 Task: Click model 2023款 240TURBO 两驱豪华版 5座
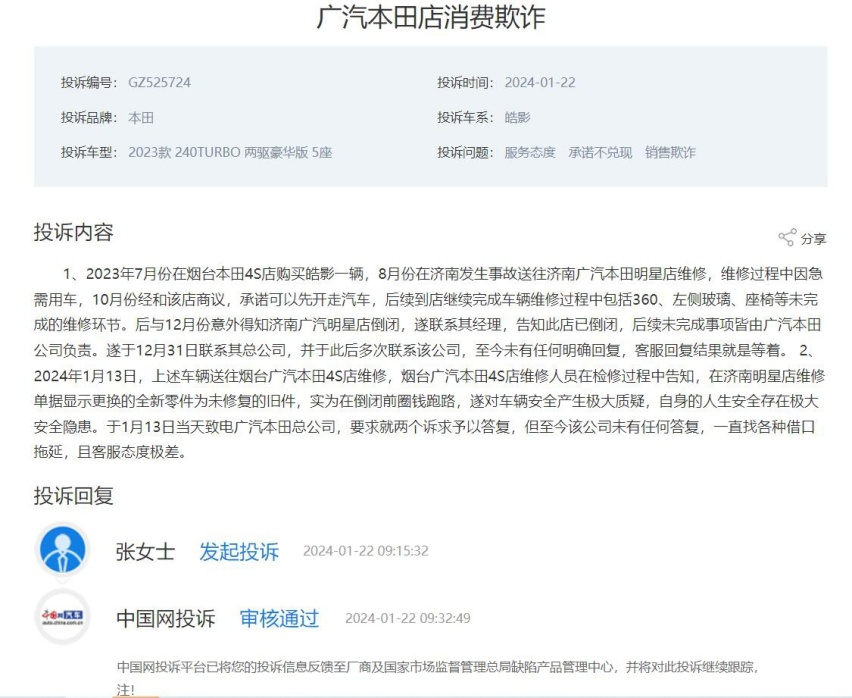[x=230, y=152]
